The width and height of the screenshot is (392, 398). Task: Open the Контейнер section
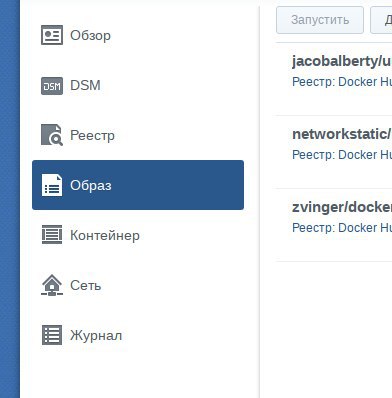click(x=138, y=235)
